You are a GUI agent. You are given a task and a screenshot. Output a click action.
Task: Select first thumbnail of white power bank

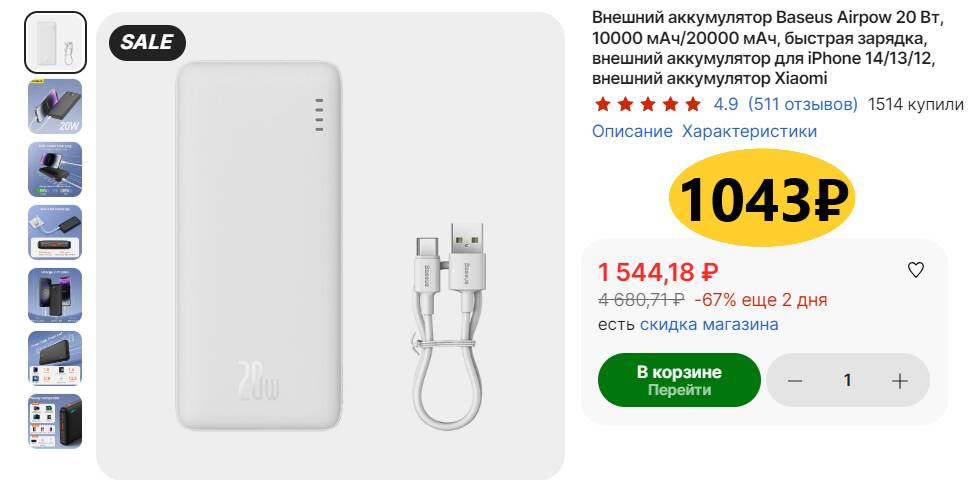(x=55, y=43)
